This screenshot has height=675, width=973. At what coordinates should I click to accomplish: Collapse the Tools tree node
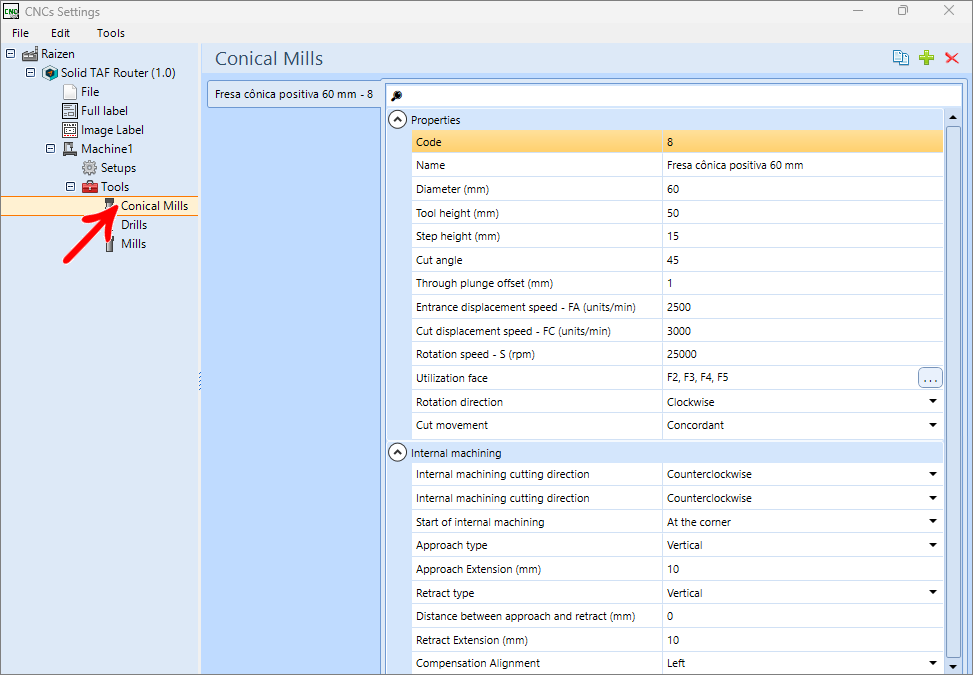pos(70,187)
